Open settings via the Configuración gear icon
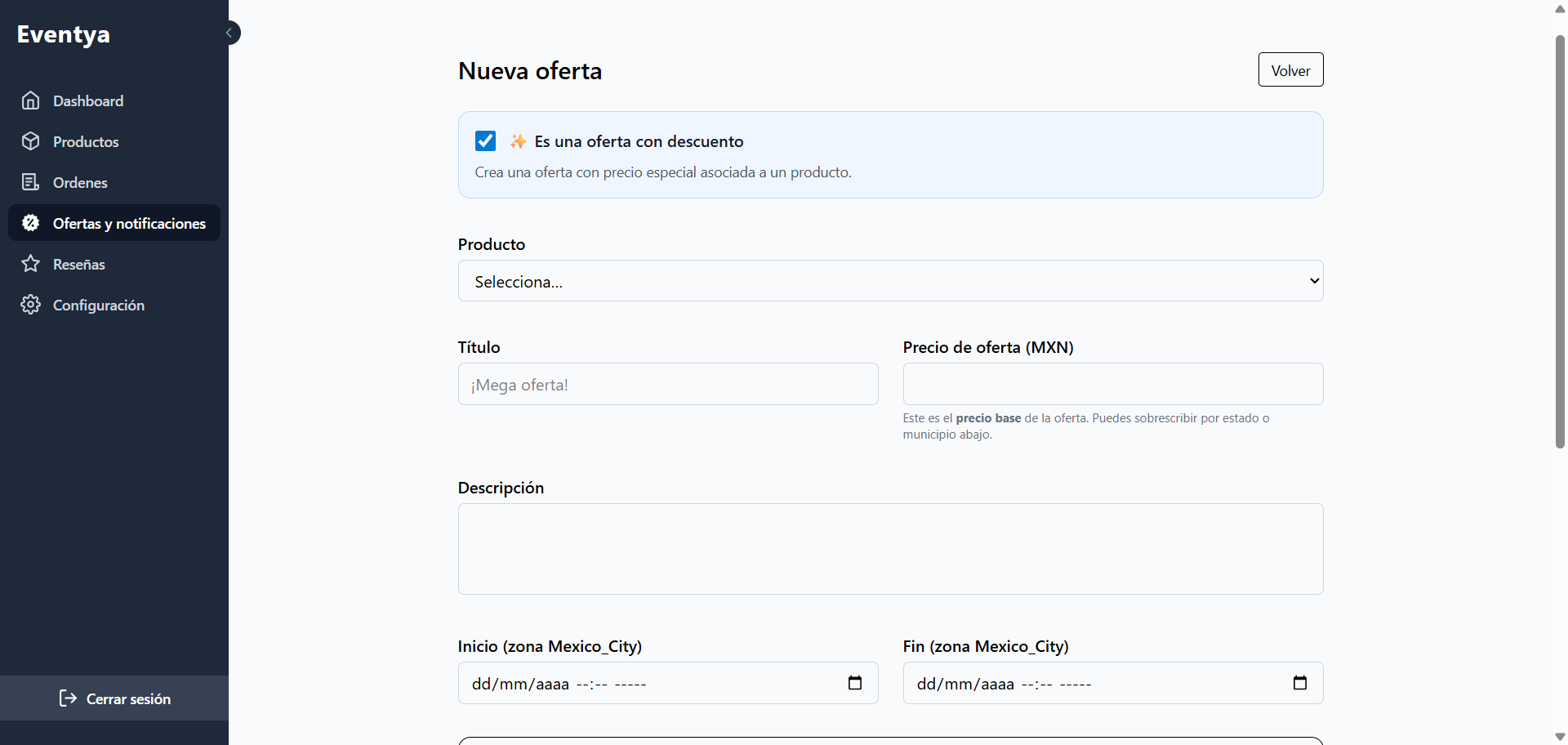This screenshot has width=1568, height=745. click(30, 304)
